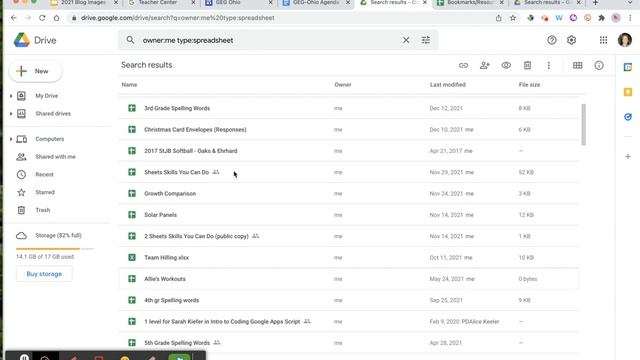The width and height of the screenshot is (640, 360).
Task: Open the search filter options icon
Action: click(426, 40)
